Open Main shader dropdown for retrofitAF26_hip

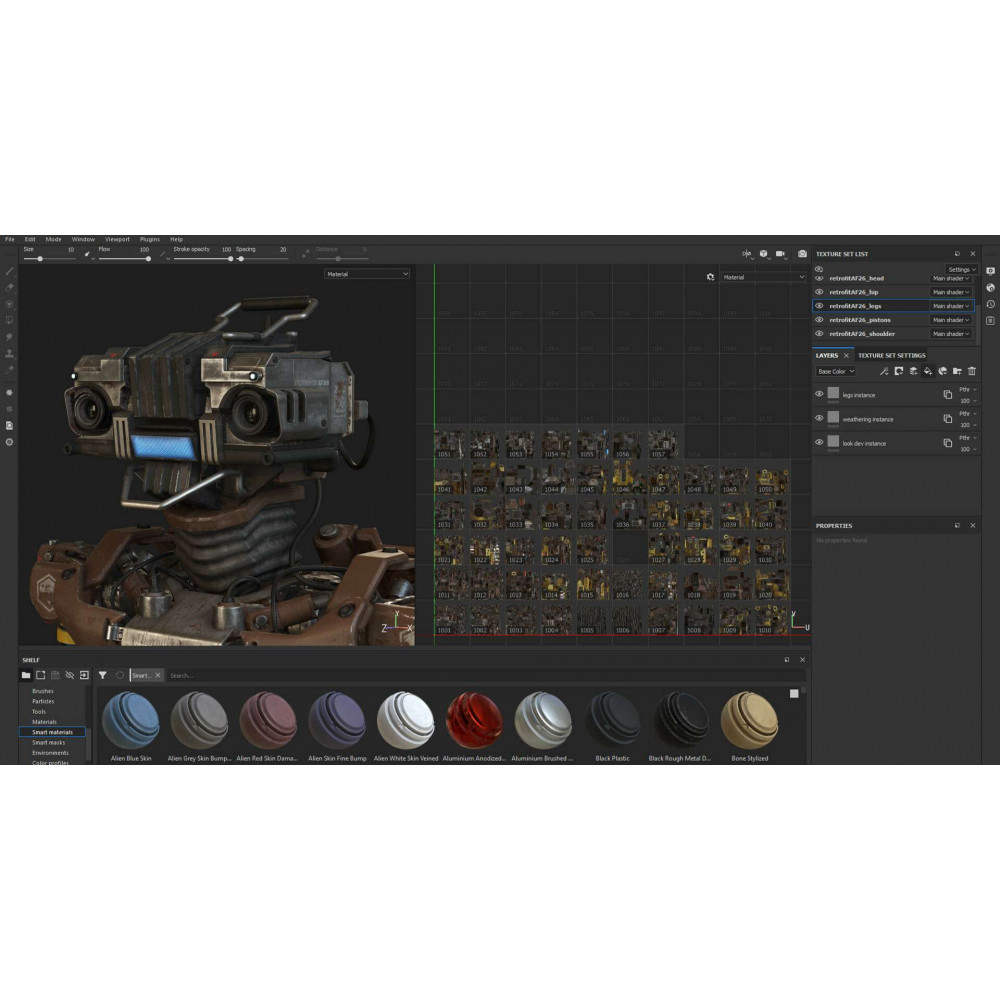tap(951, 292)
